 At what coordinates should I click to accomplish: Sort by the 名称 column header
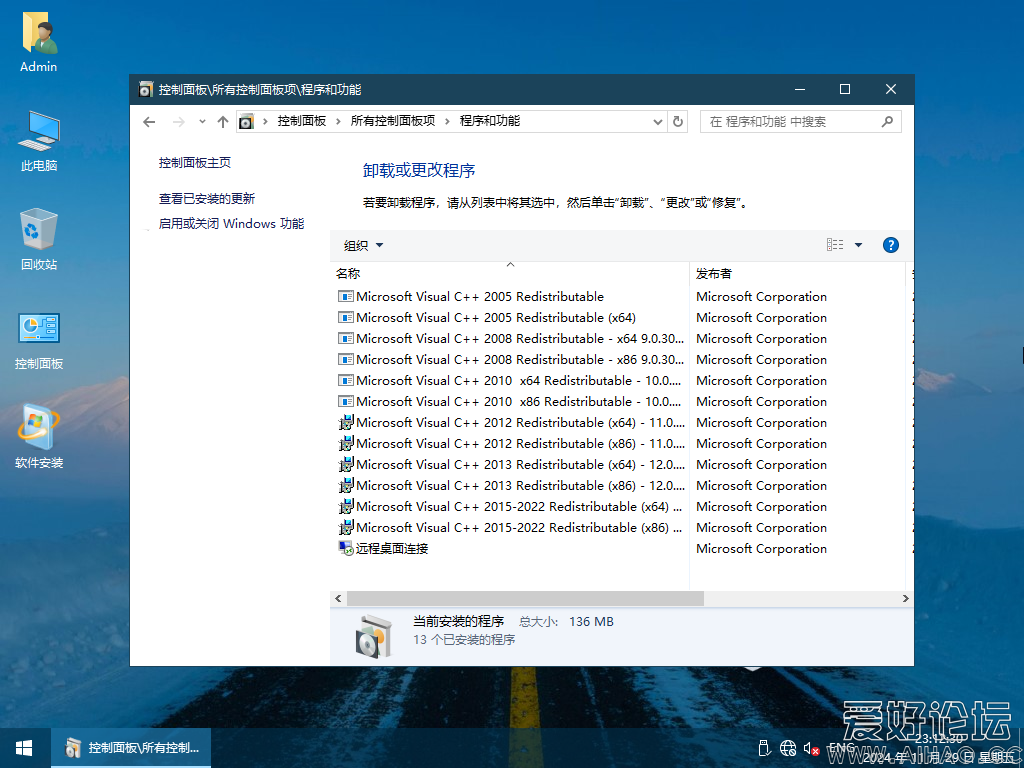pos(509,274)
